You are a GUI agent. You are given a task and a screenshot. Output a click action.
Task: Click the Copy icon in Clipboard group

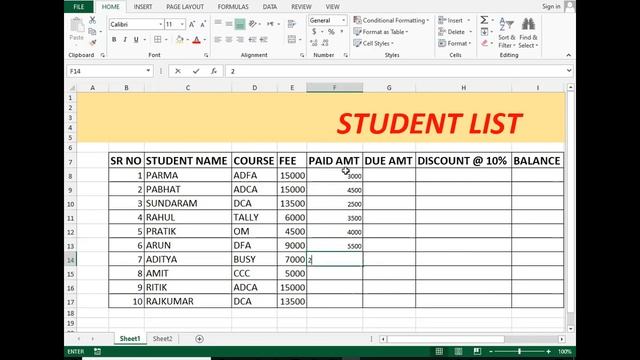pyautogui.click(x=92, y=31)
